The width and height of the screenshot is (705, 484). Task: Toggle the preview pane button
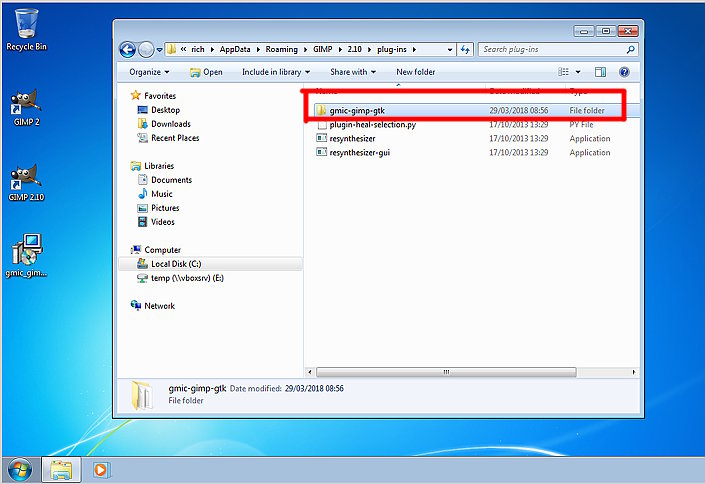[x=600, y=72]
